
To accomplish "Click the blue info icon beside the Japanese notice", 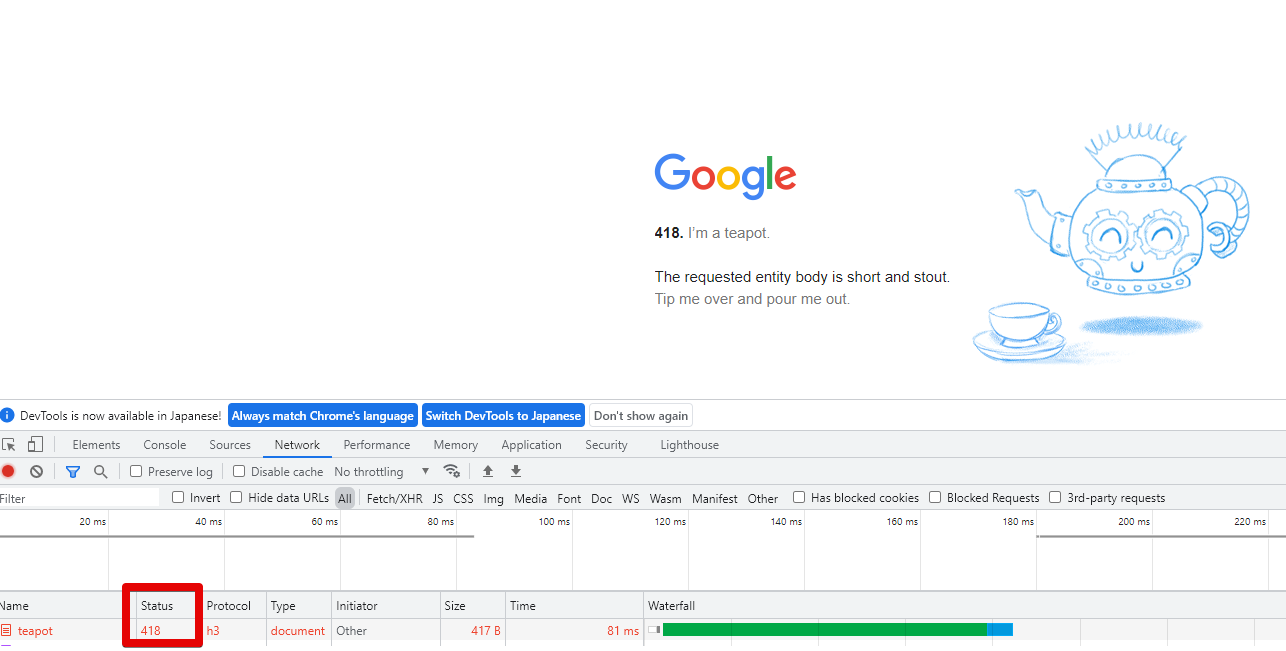I will tap(10, 414).
